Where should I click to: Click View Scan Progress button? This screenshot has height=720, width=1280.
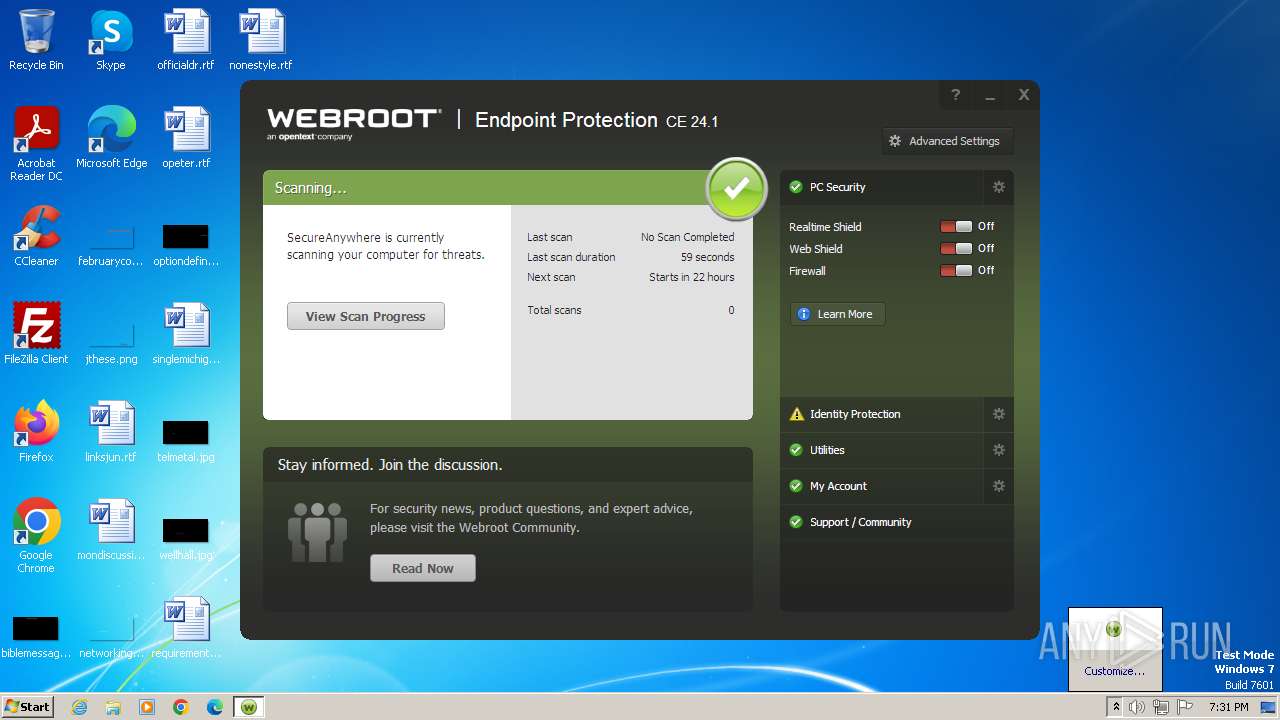366,316
